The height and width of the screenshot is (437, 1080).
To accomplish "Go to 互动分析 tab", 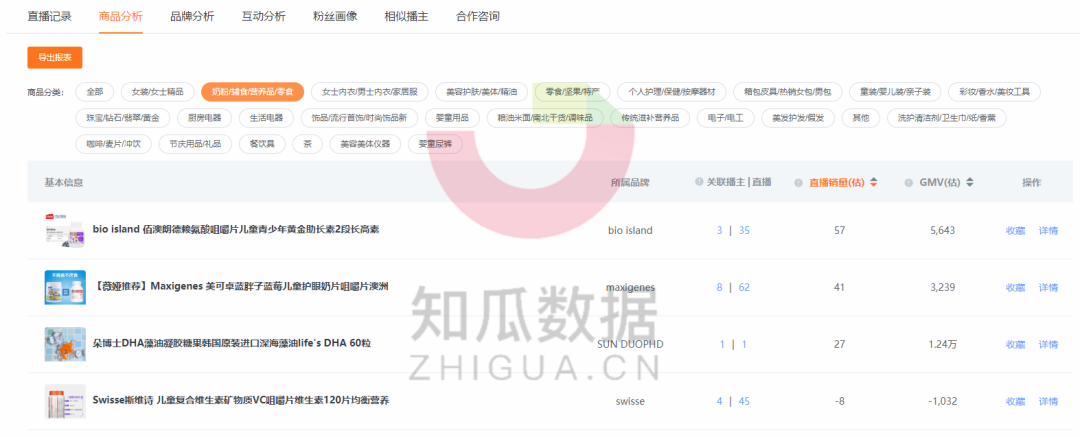I will pyautogui.click(x=264, y=16).
